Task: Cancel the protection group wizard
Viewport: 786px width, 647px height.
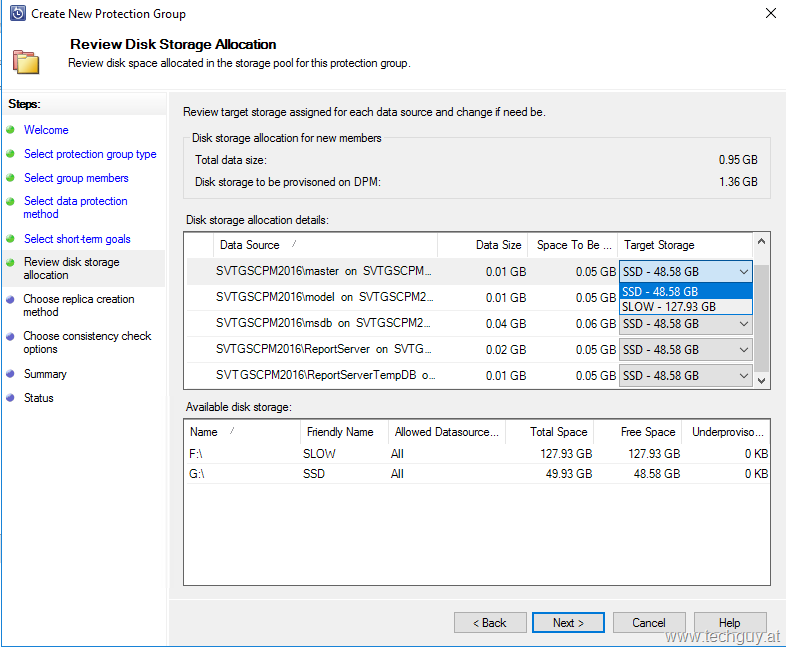Action: [649, 623]
